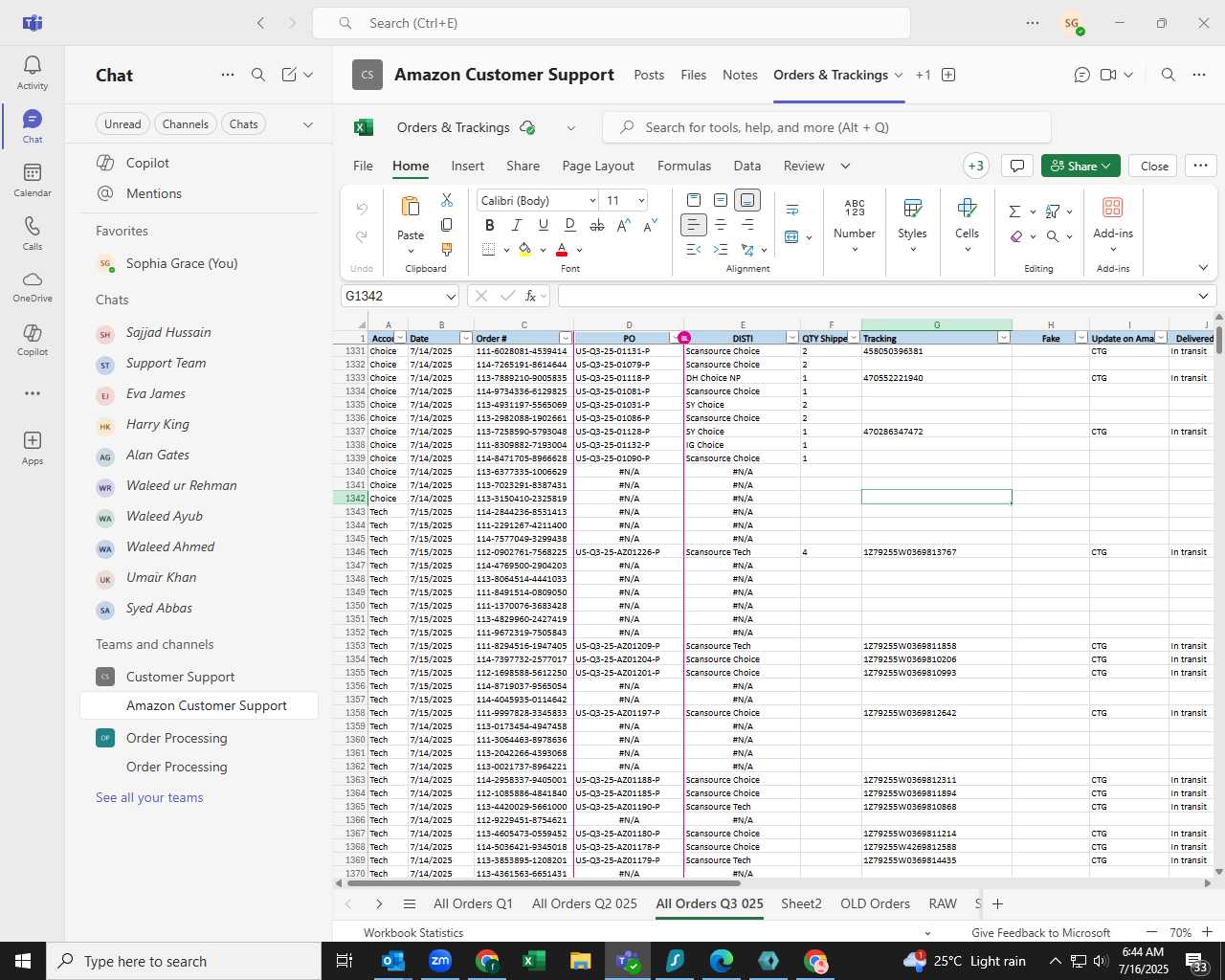Viewport: 1225px width, 980px height.
Task: Start a video meeting in channel
Action: [1108, 75]
